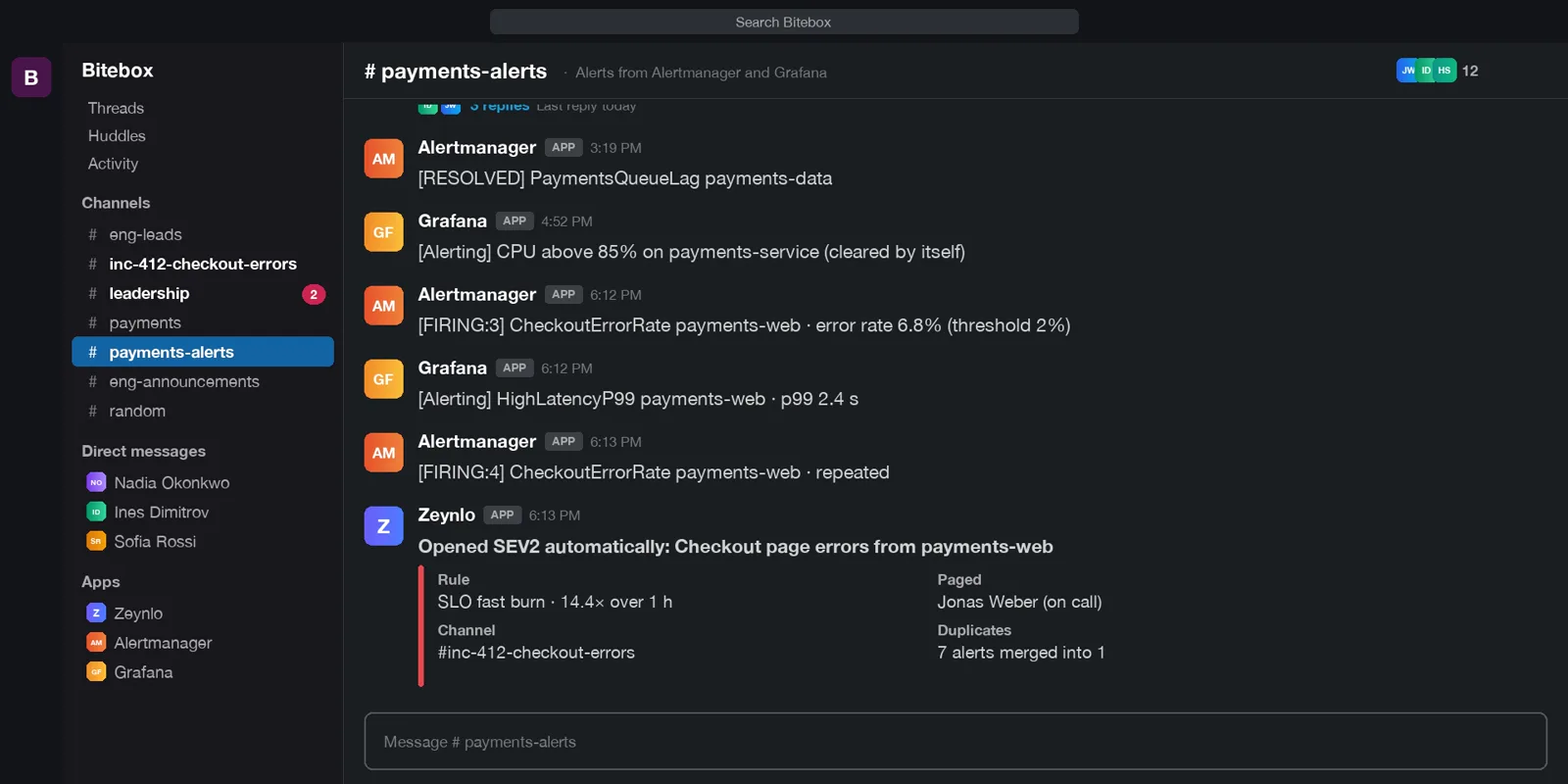Follow the #inc-412-checkout-errors link in the Zeynlo message

click(x=536, y=653)
